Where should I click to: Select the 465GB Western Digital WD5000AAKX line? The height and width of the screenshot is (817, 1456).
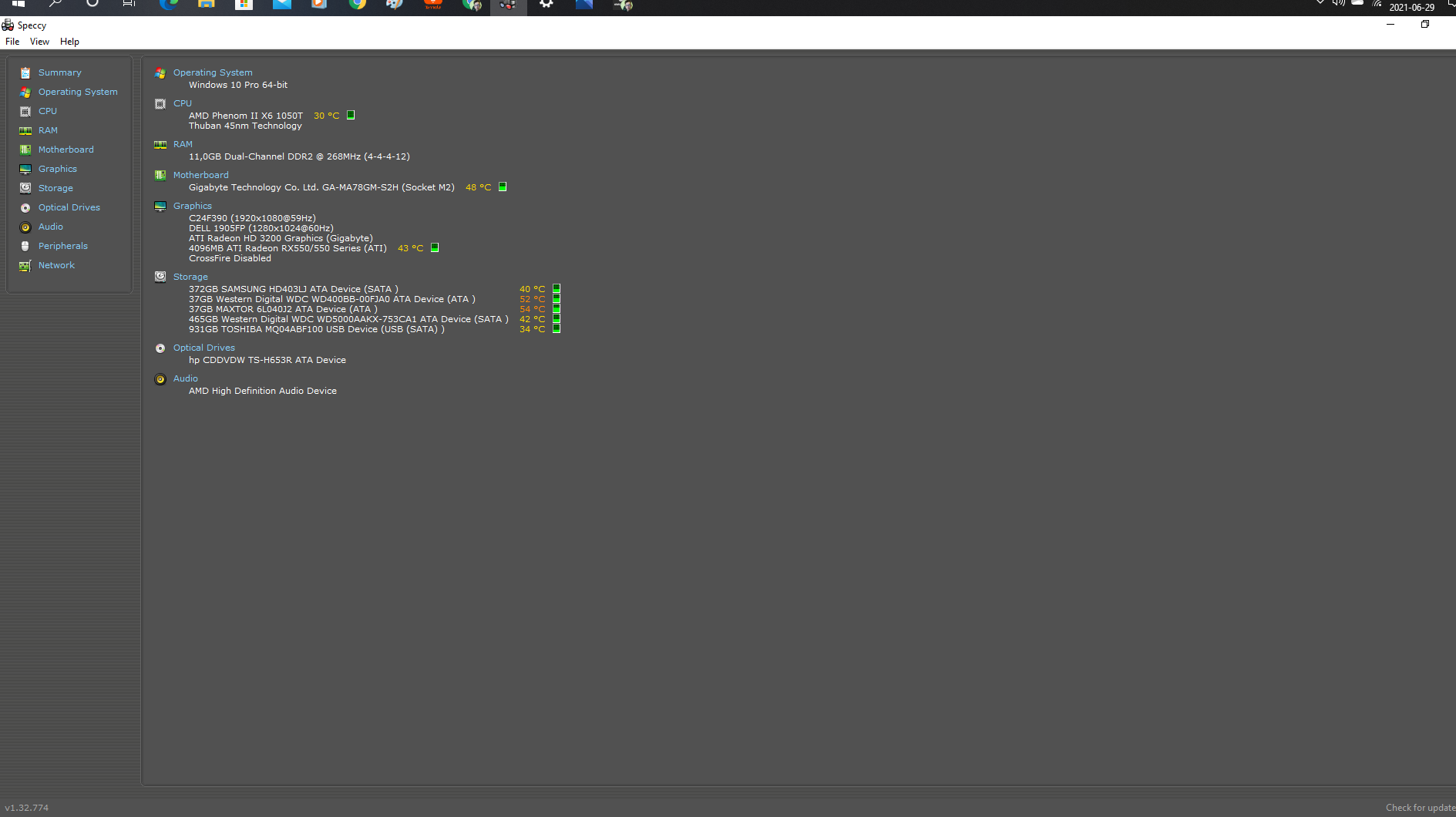coord(348,319)
